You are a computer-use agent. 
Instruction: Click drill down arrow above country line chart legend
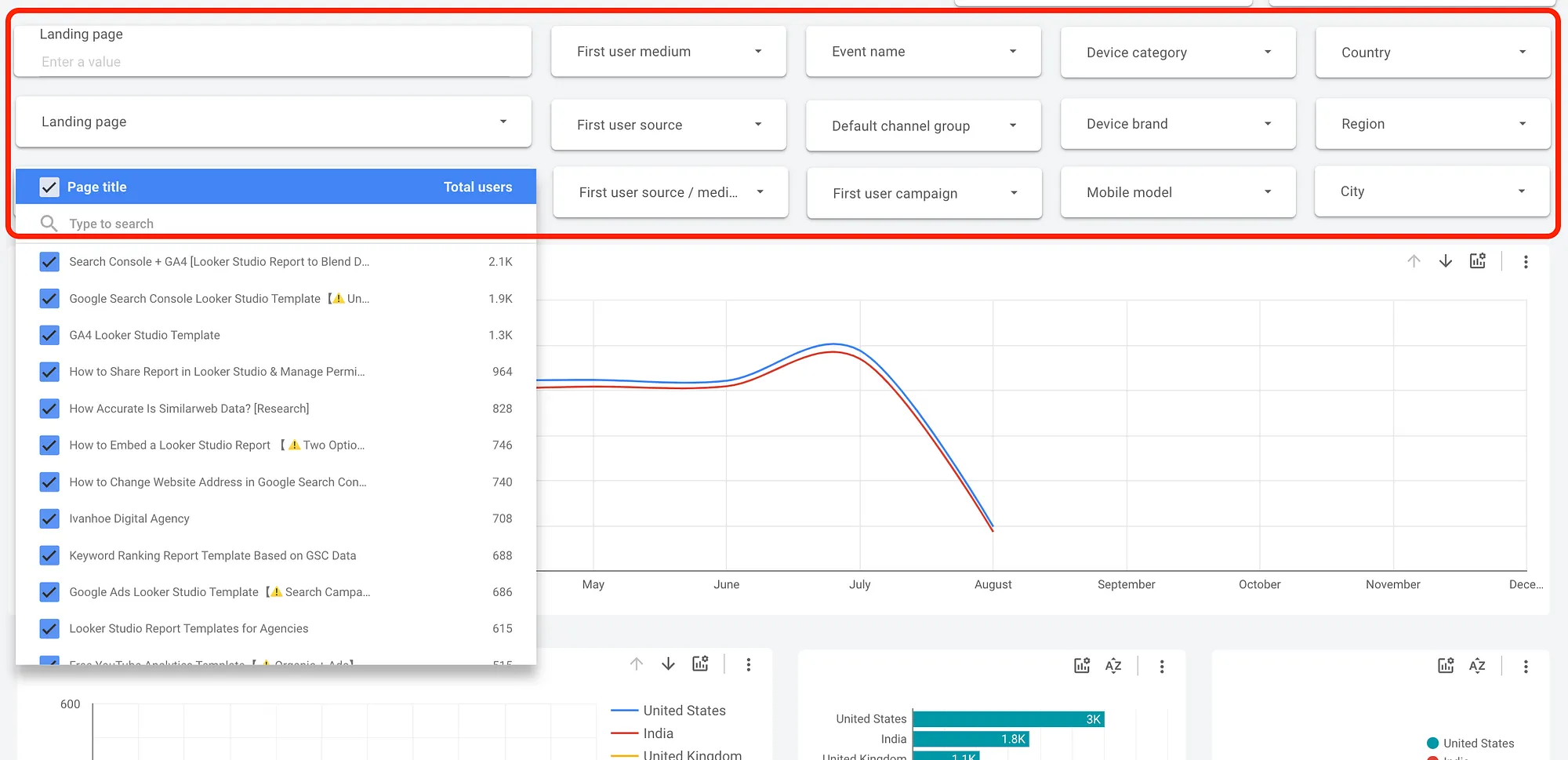(668, 664)
